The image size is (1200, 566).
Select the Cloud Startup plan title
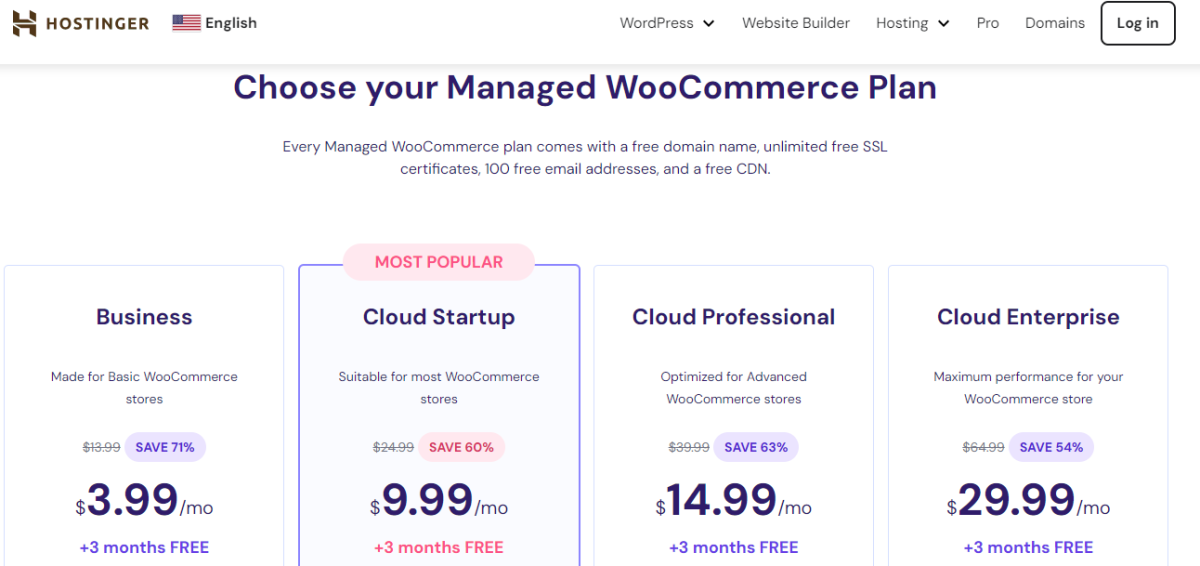coord(439,317)
